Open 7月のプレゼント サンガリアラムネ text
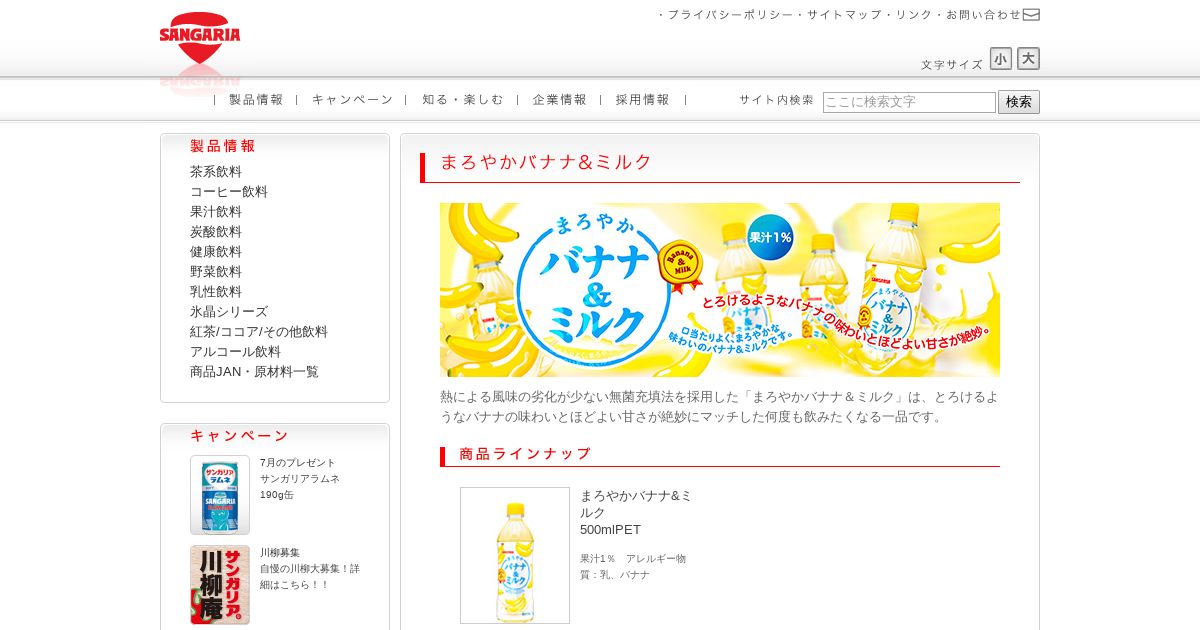The width and height of the screenshot is (1200, 630). click(300, 479)
